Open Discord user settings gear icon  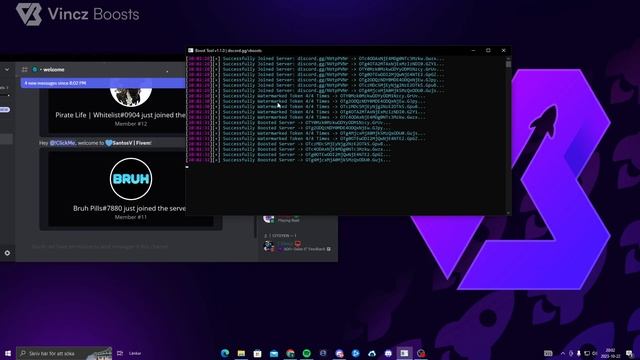click(7, 253)
